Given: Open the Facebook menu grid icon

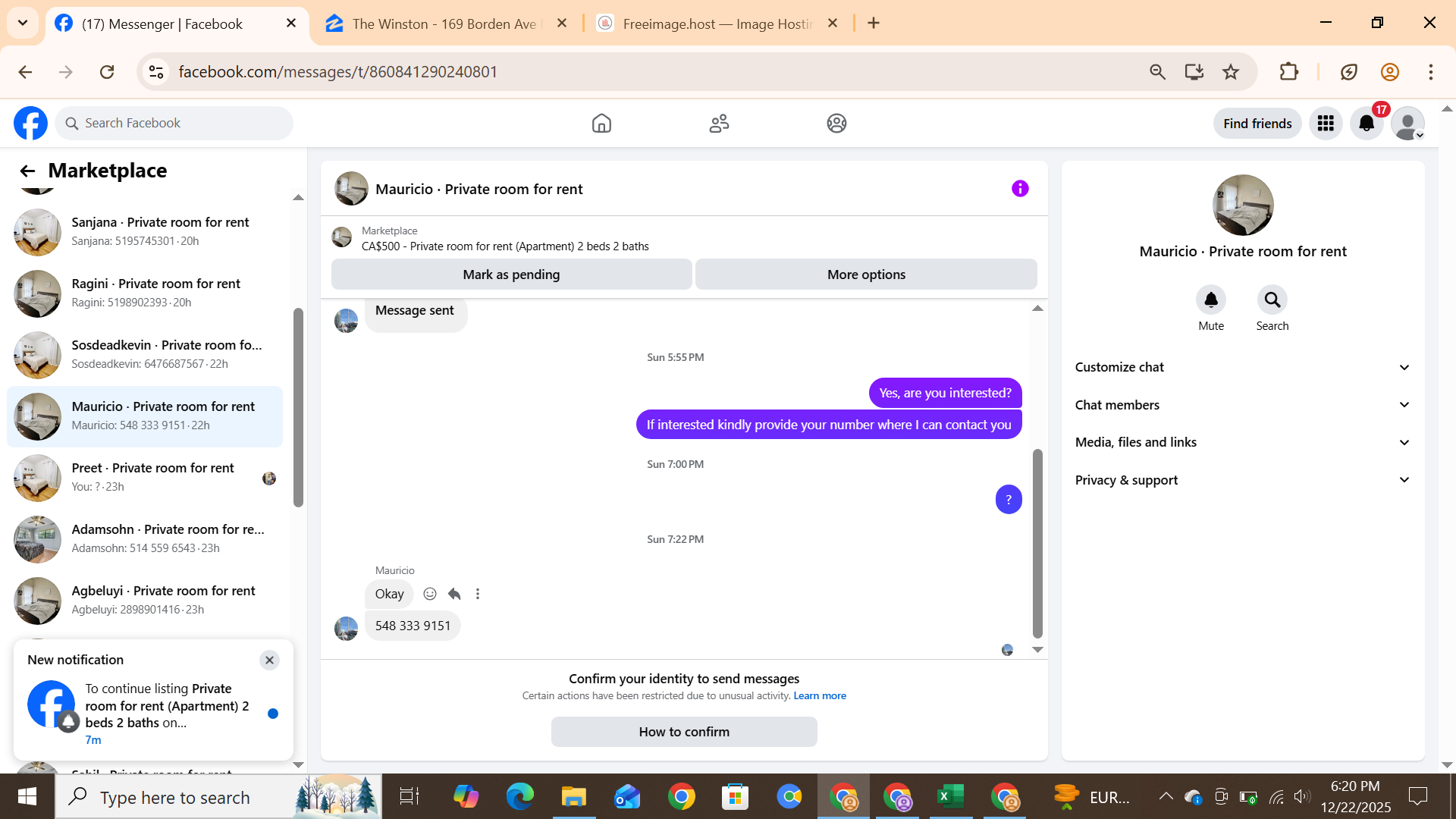Looking at the screenshot, I should pyautogui.click(x=1326, y=123).
